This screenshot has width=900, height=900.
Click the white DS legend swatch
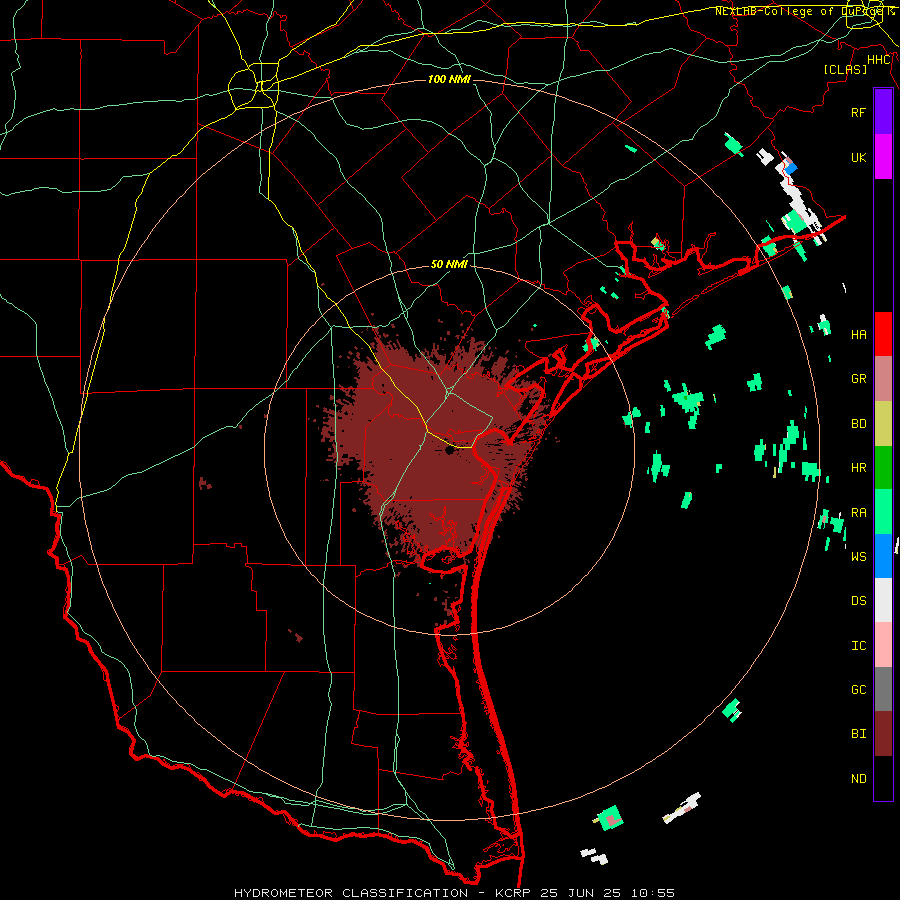(883, 600)
